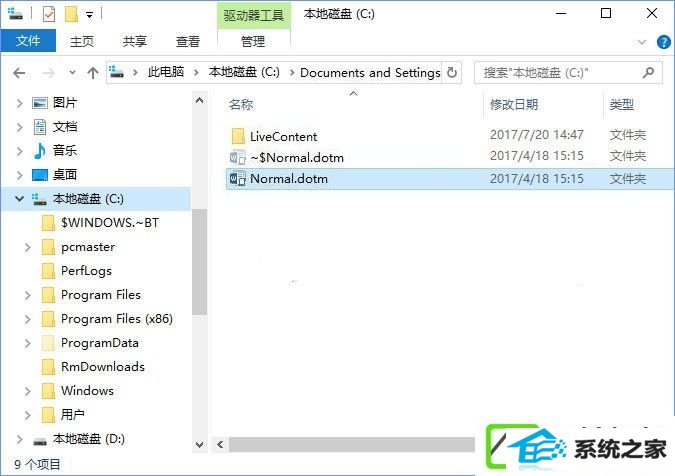Click the Back navigation arrow
675x476 pixels.
(19, 73)
